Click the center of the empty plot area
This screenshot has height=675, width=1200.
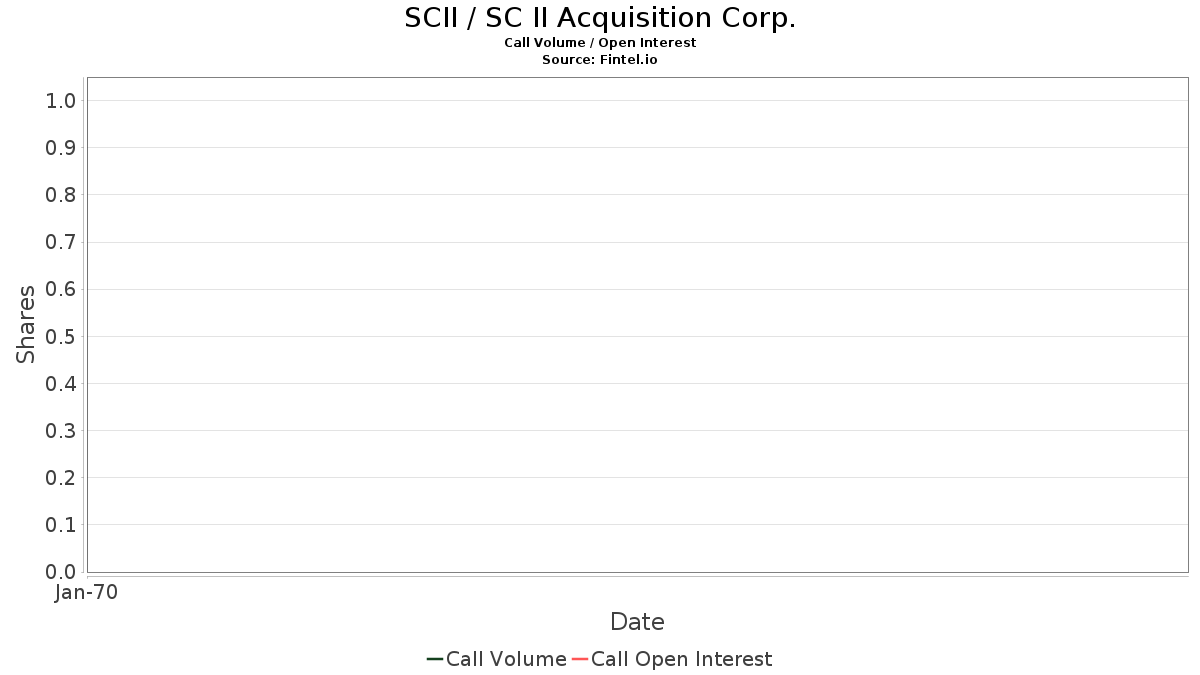pyautogui.click(x=637, y=325)
